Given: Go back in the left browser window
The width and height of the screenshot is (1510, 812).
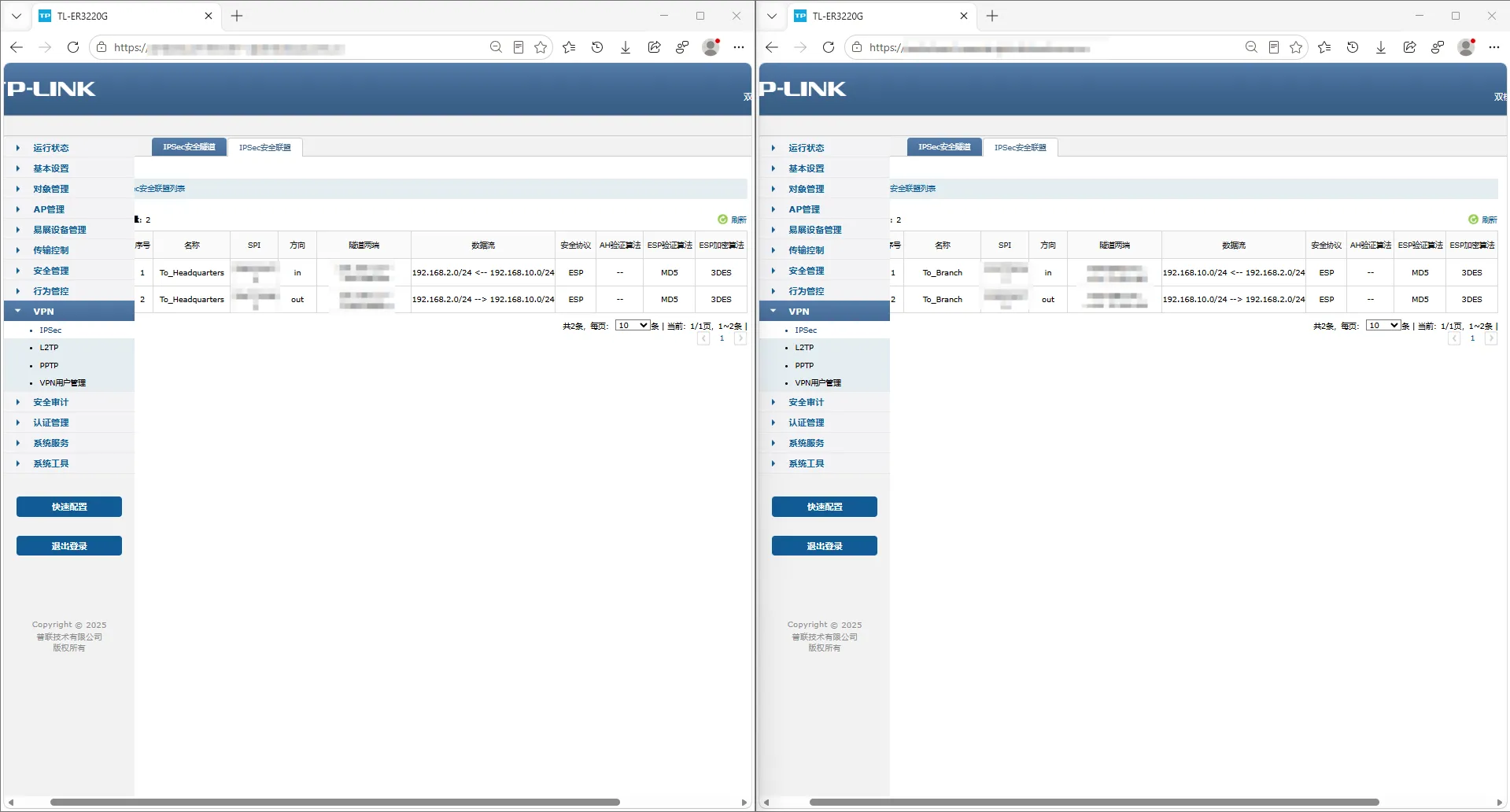Looking at the screenshot, I should [17, 47].
